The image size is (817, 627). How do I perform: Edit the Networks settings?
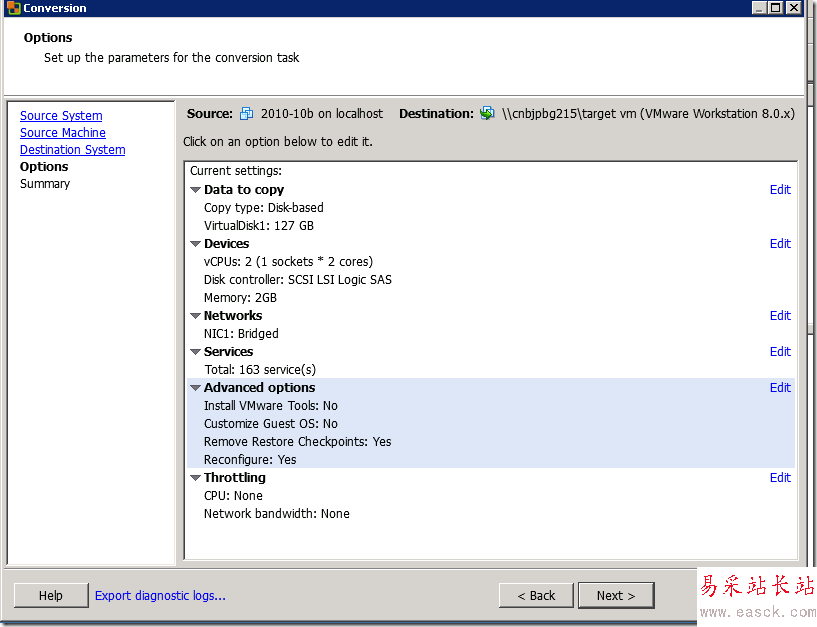click(780, 316)
